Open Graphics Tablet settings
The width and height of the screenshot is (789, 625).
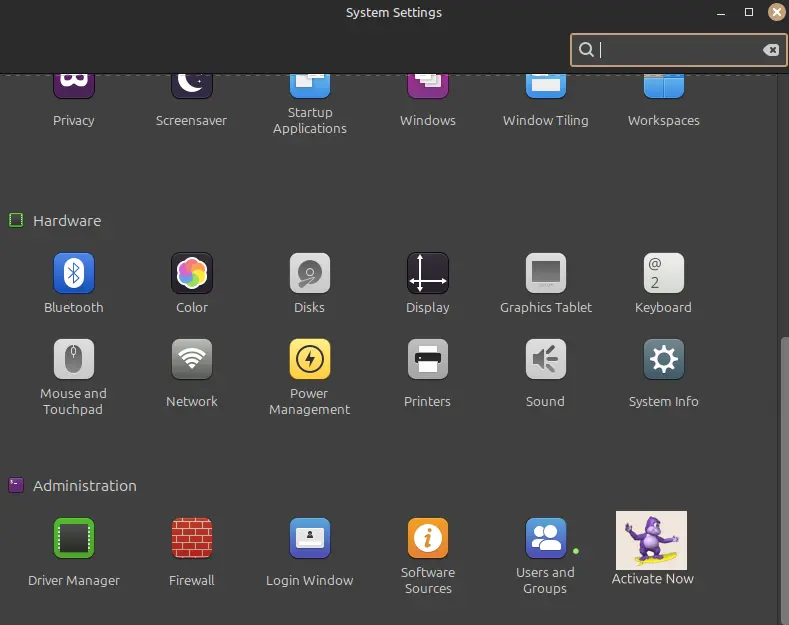pos(545,273)
